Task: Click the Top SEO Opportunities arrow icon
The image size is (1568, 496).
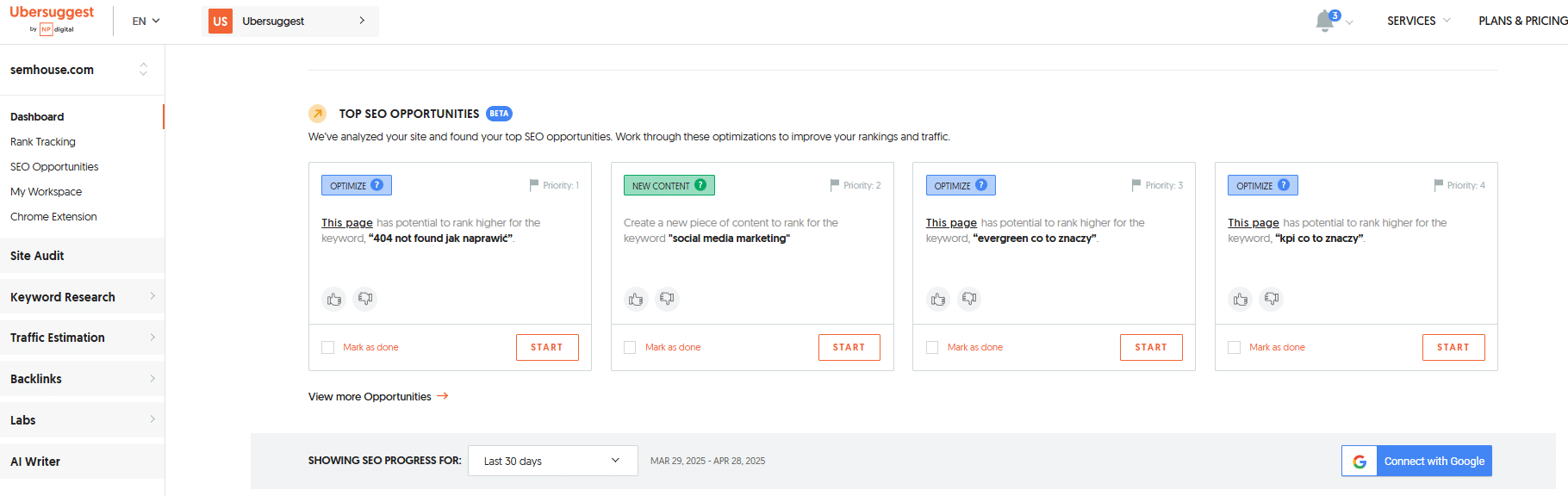Action: click(x=318, y=114)
